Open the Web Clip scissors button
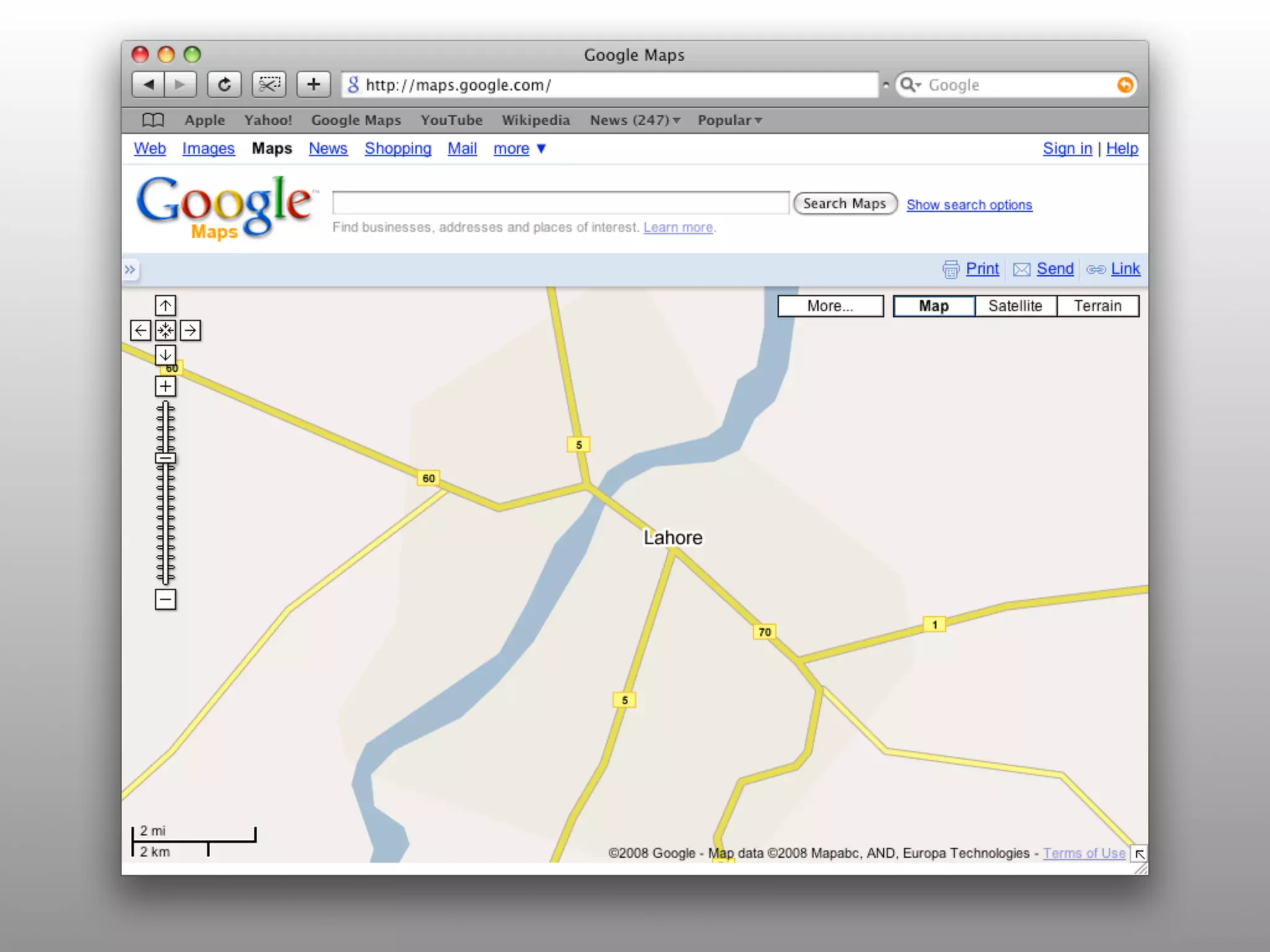Image resolution: width=1270 pixels, height=952 pixels. (269, 85)
